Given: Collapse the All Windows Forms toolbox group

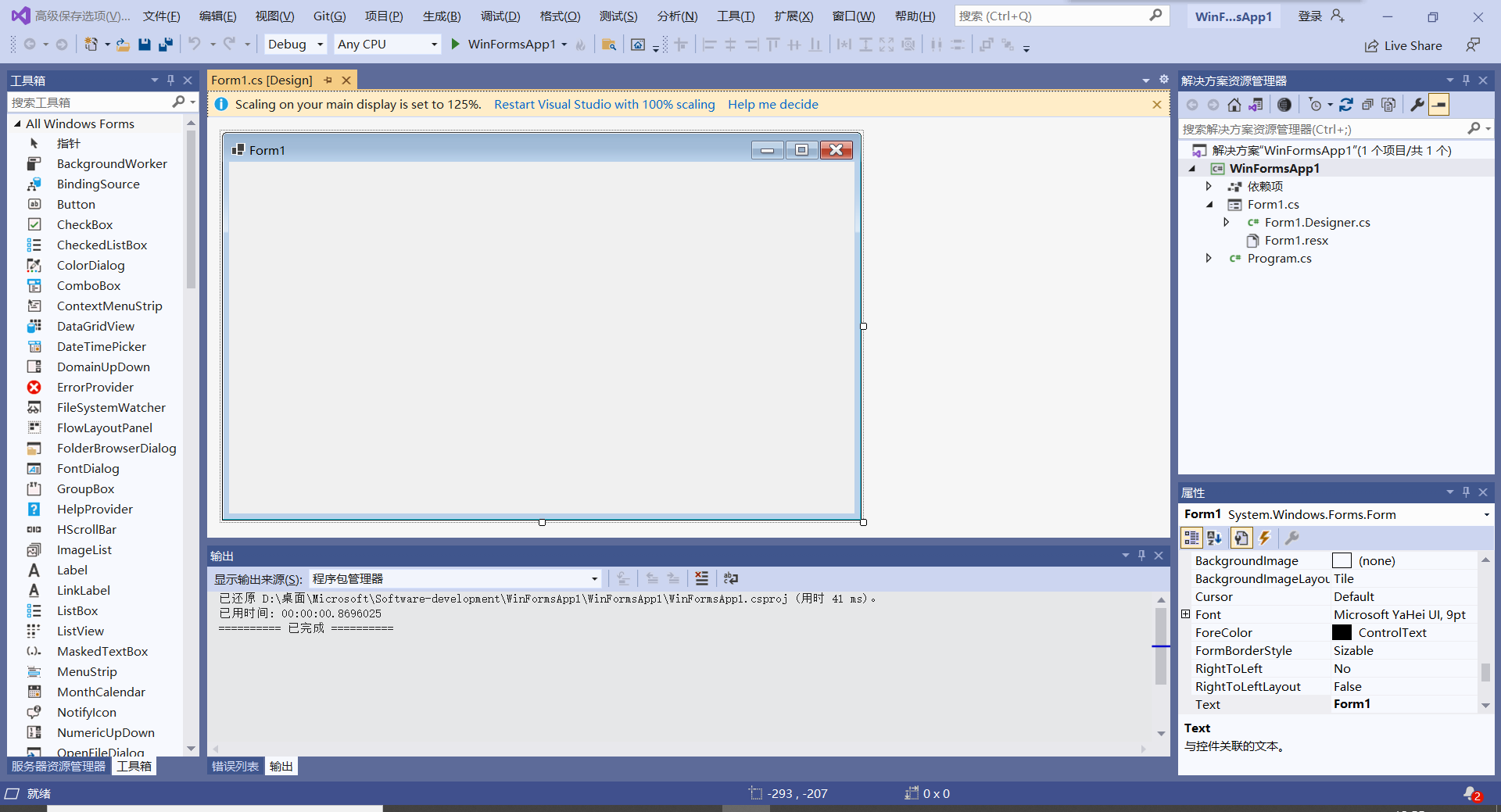Looking at the screenshot, I should coord(17,123).
